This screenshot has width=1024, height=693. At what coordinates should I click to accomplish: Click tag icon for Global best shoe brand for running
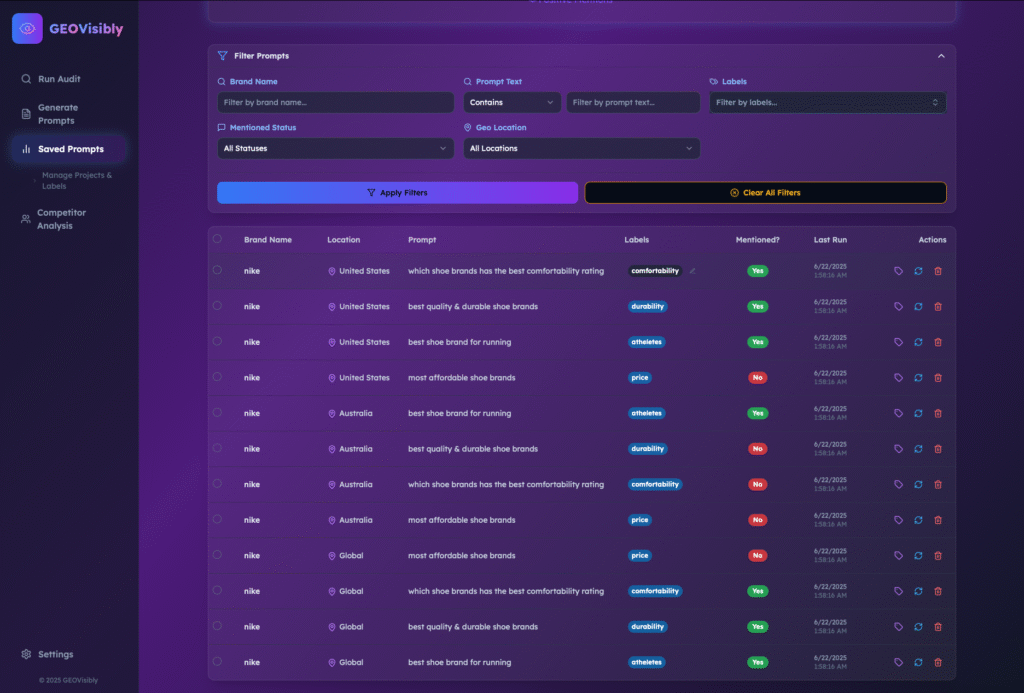coord(898,662)
